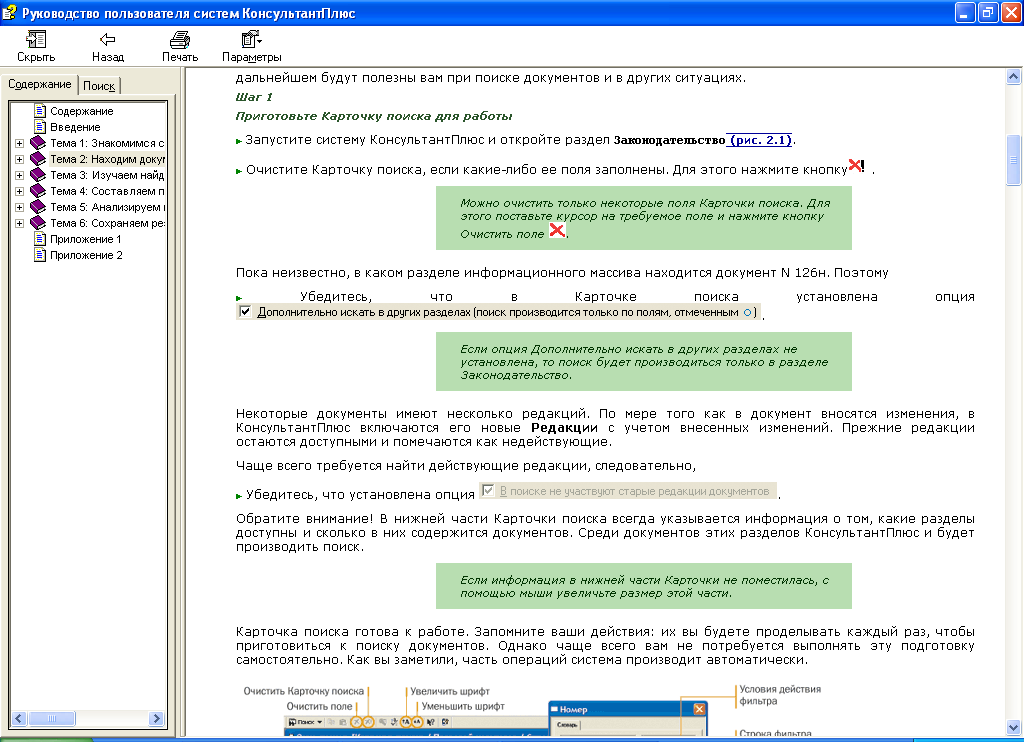This screenshot has height=742, width=1024.
Task: Click the Тема 1 book icon
Action: coord(38,142)
